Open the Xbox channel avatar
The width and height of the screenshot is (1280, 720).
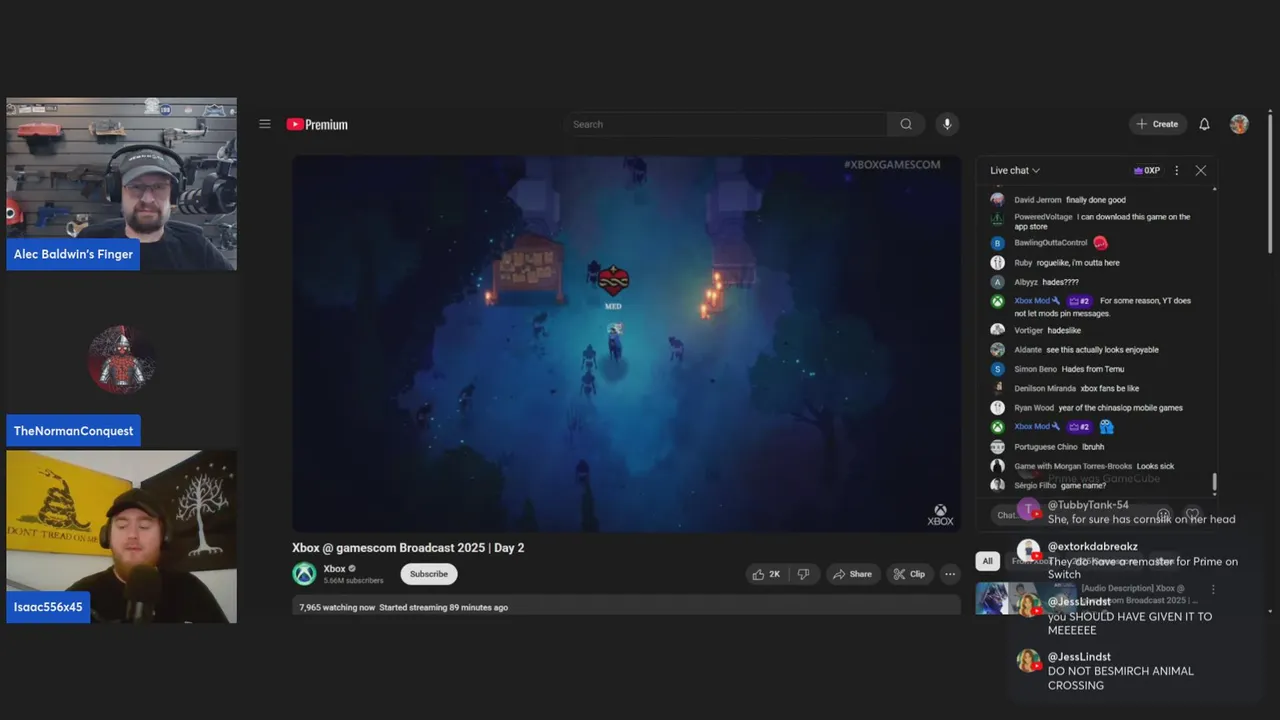point(304,573)
